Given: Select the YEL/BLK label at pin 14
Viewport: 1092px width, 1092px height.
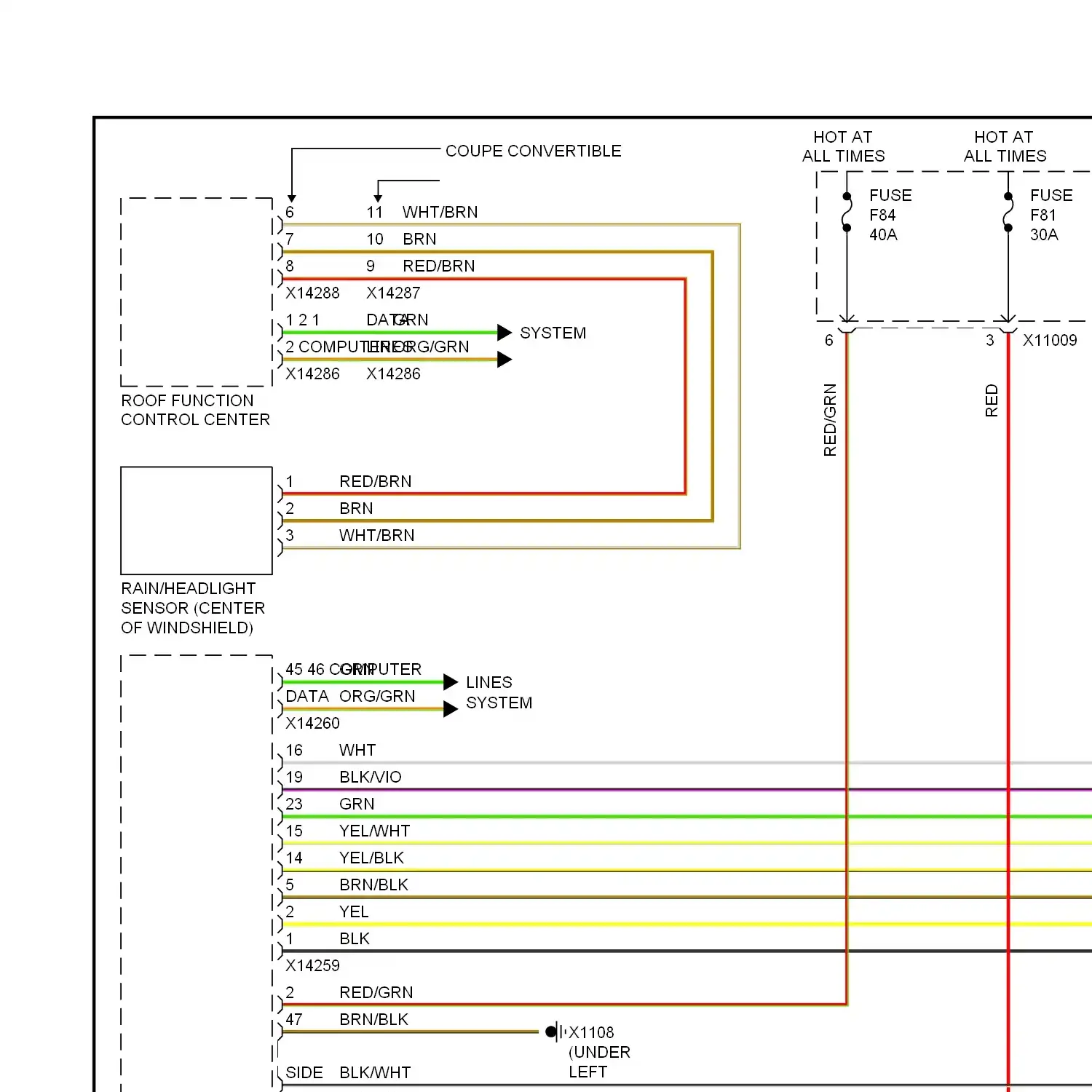Looking at the screenshot, I should (372, 858).
